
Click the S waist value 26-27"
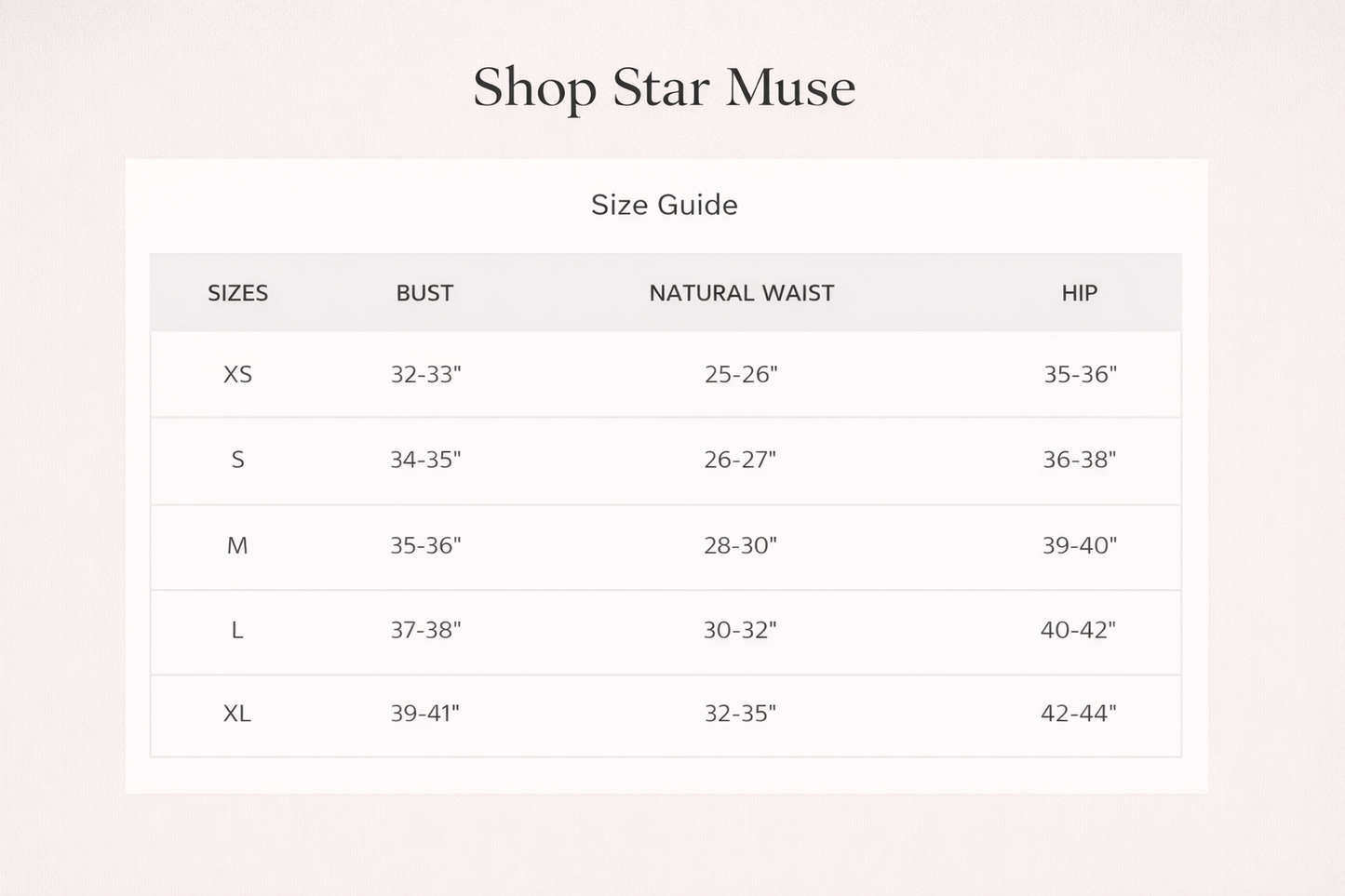point(740,460)
